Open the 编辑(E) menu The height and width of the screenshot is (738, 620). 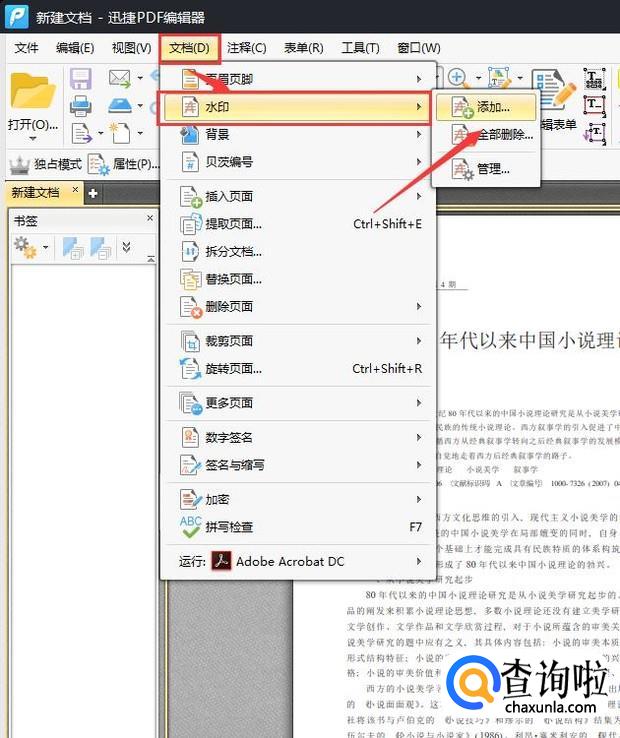click(x=74, y=48)
